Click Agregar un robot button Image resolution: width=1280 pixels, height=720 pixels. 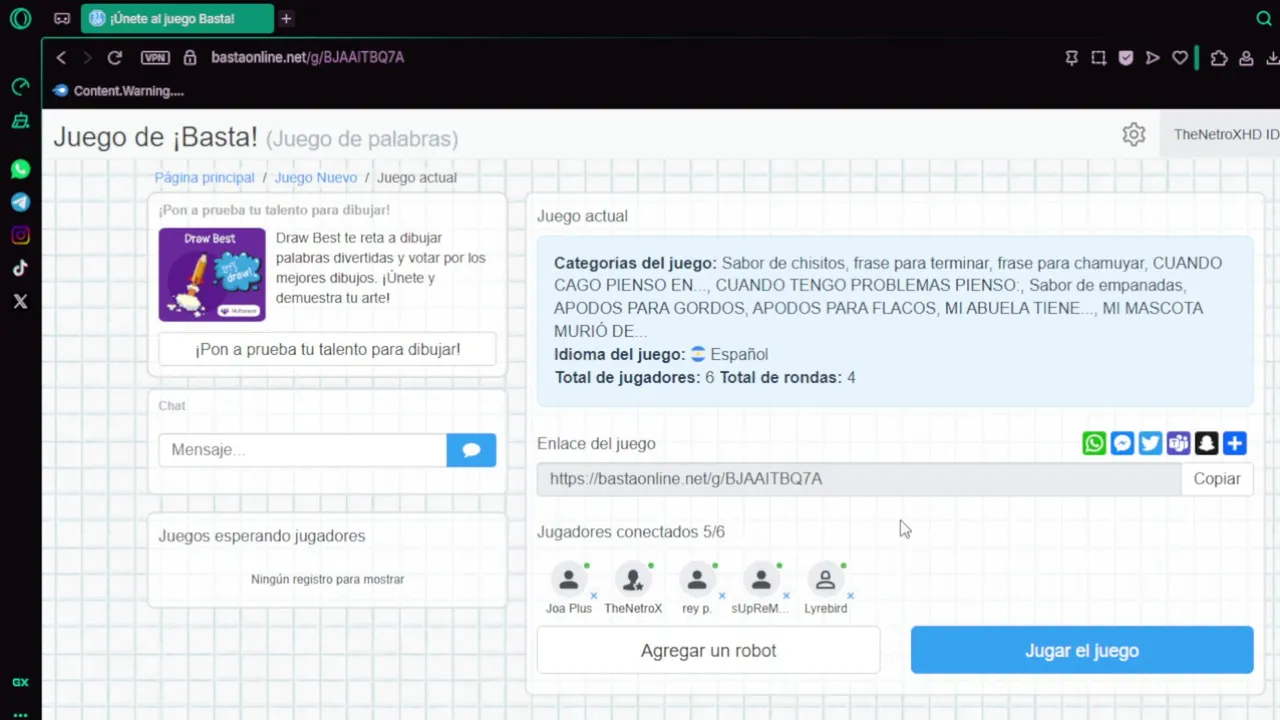point(708,650)
